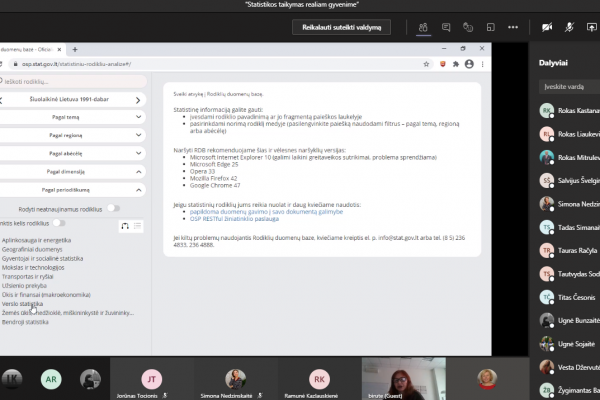This screenshot has height=400, width=600.
Task: Switch to list view icon
Action: 137,226
